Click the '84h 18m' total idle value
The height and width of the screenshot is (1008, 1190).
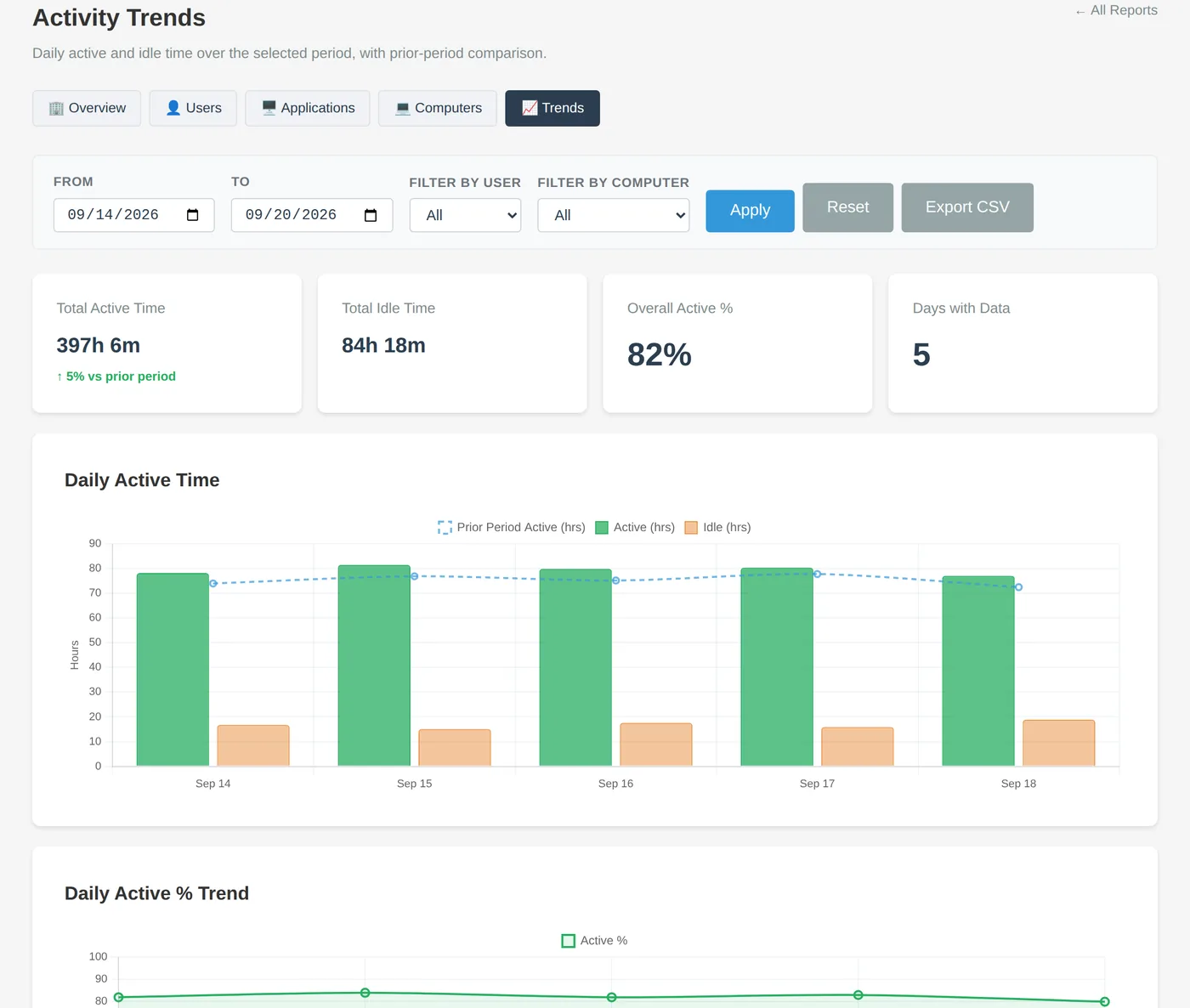(383, 345)
